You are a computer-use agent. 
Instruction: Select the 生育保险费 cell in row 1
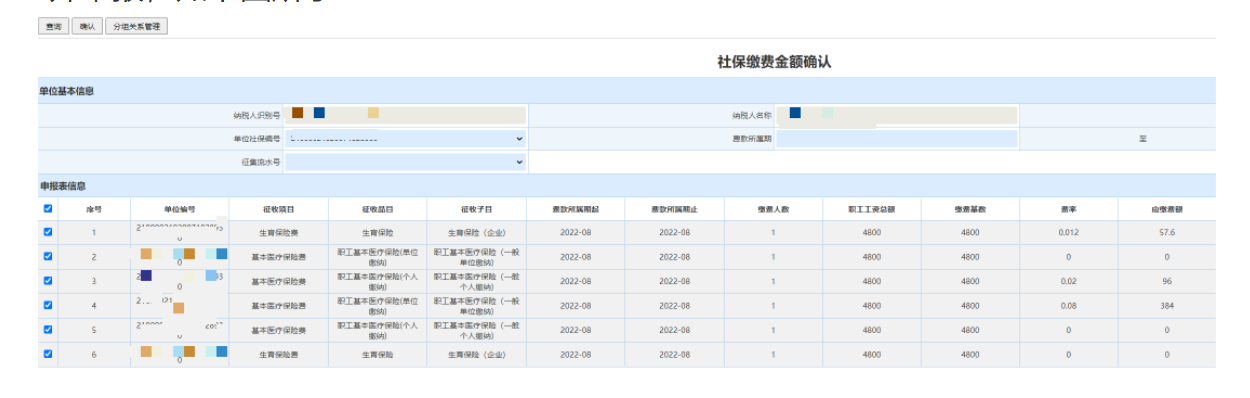click(x=279, y=232)
